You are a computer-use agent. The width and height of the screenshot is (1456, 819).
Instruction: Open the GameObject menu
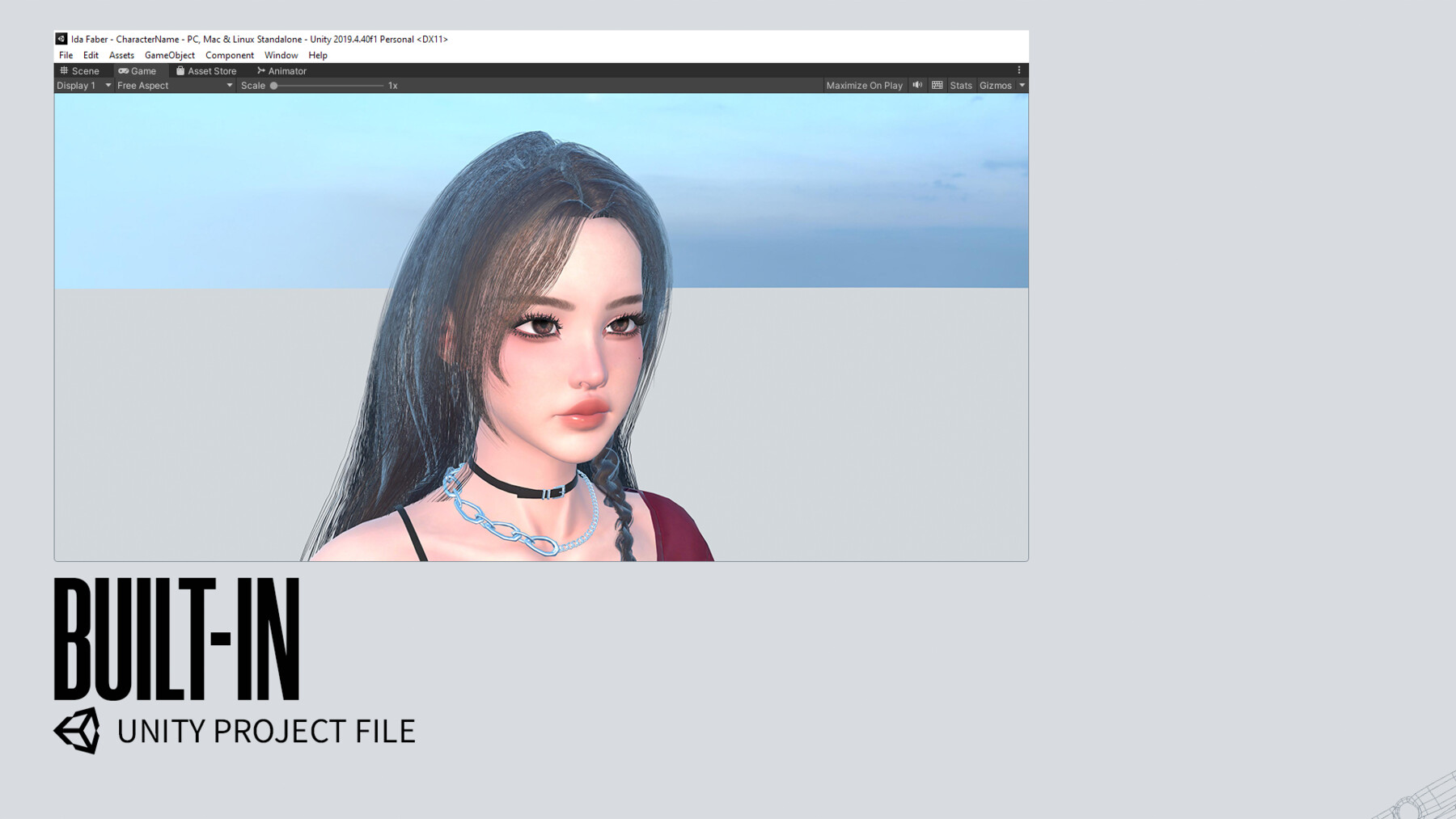tap(170, 55)
